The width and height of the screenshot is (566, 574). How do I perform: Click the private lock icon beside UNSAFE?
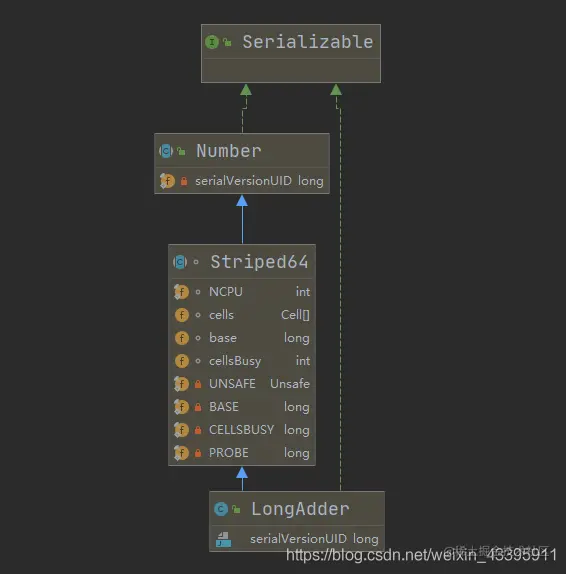tap(198, 384)
